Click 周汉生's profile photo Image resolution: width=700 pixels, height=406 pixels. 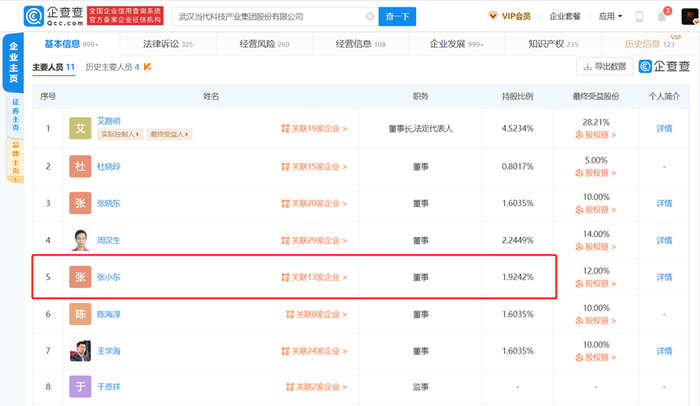(x=81, y=240)
